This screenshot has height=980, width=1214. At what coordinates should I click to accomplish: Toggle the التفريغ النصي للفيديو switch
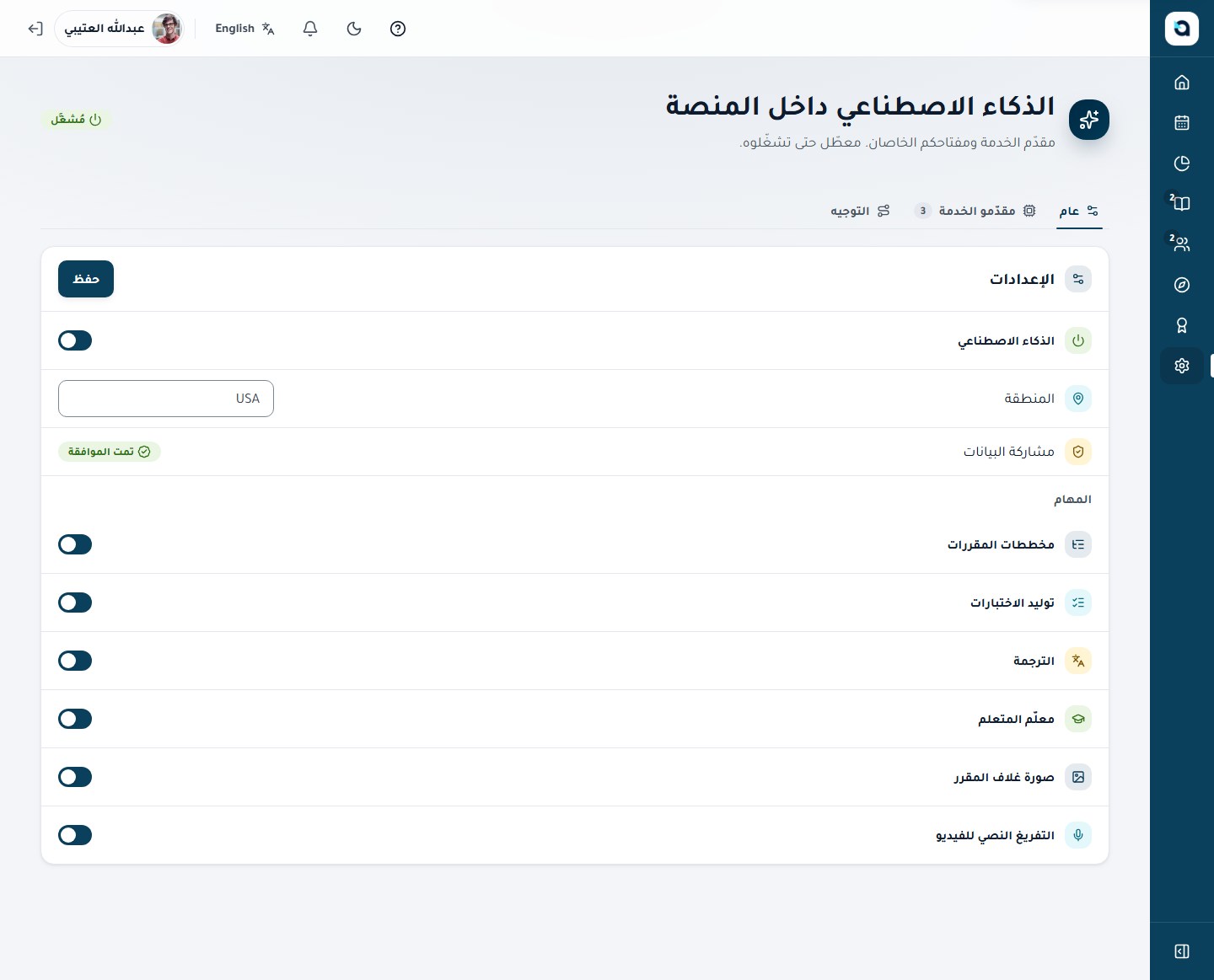(x=75, y=835)
